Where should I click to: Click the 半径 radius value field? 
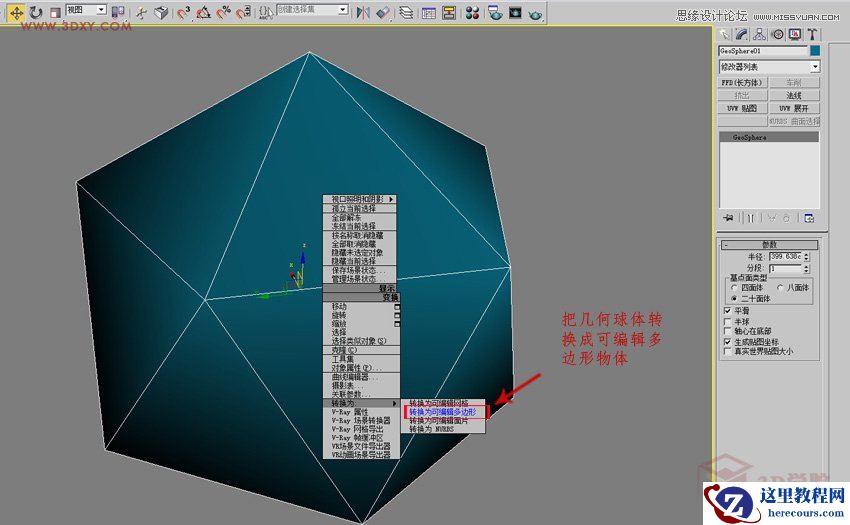[785, 257]
